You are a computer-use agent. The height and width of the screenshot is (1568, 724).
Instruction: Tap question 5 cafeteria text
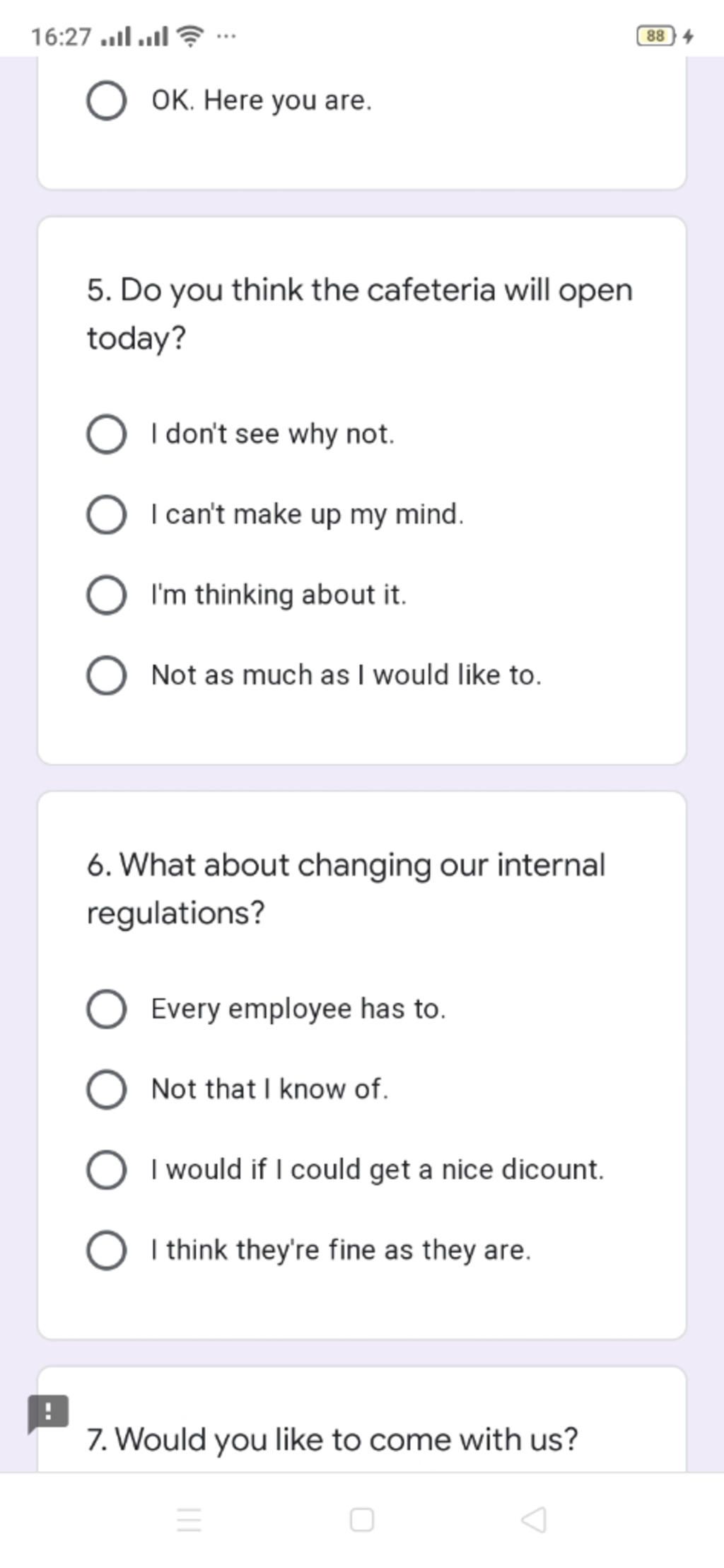[359, 313]
